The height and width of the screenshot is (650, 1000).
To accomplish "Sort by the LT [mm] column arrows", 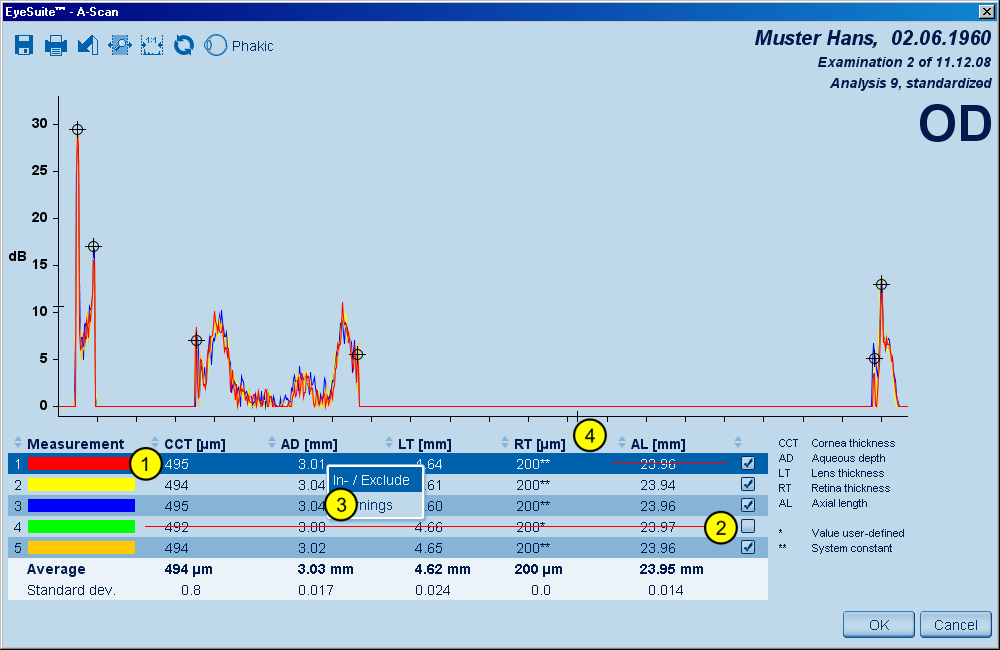I will [390, 444].
